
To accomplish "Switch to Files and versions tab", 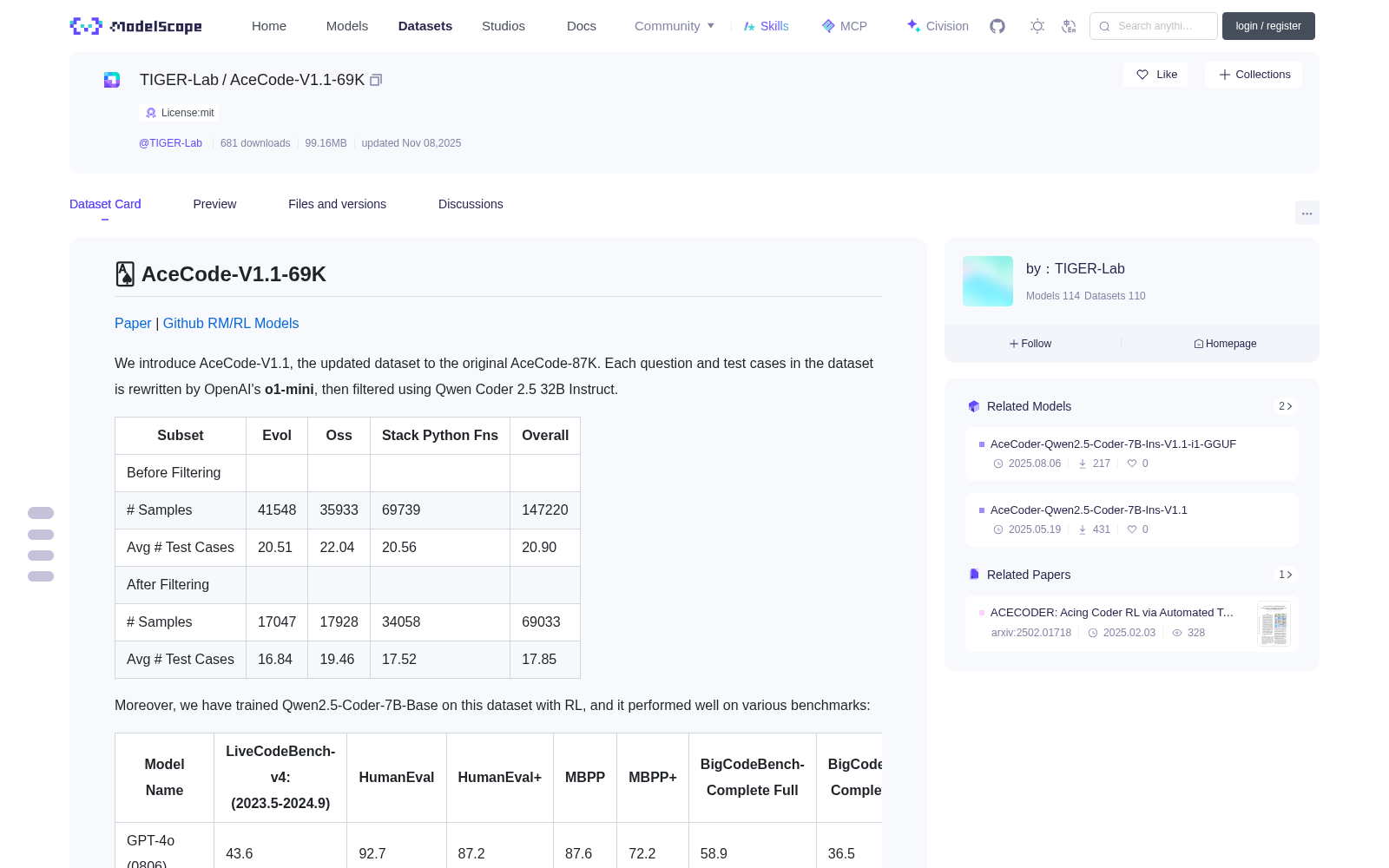I will point(337,204).
